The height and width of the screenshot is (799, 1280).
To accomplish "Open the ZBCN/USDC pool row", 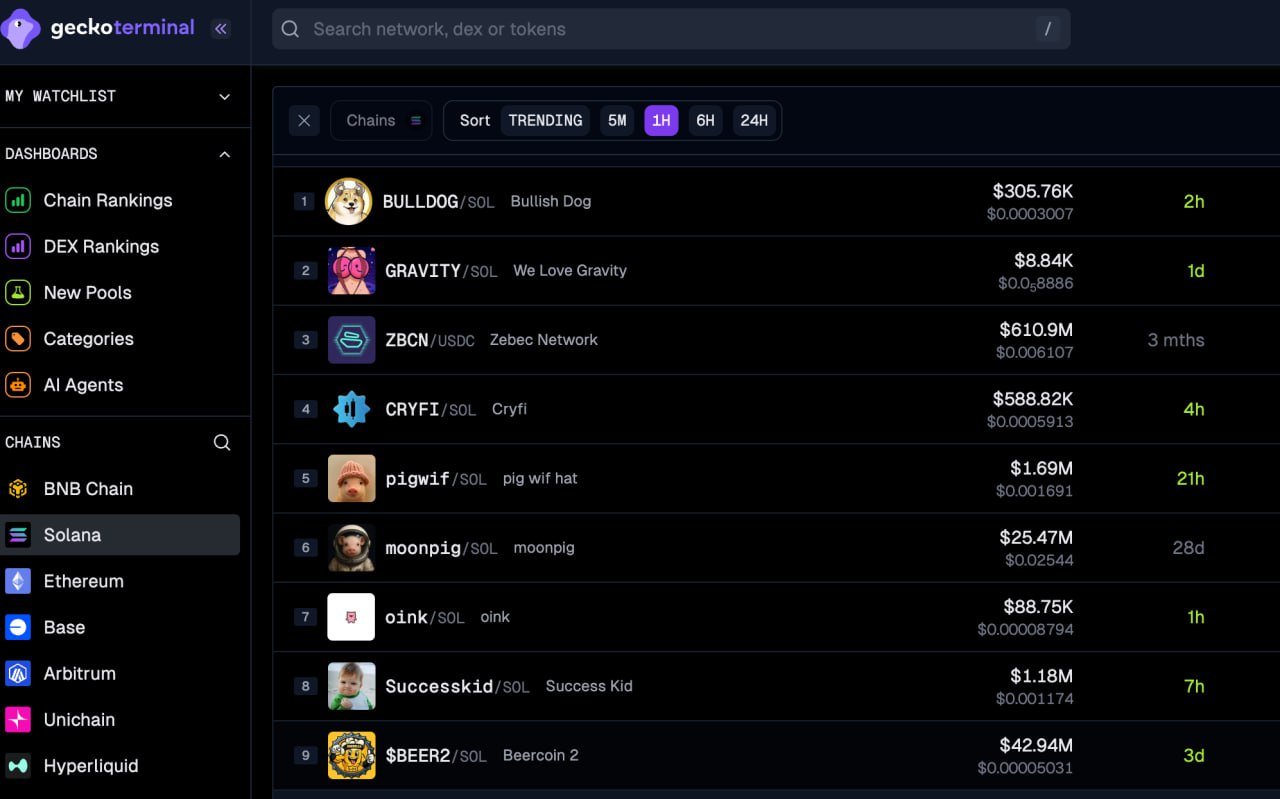I will [776, 340].
